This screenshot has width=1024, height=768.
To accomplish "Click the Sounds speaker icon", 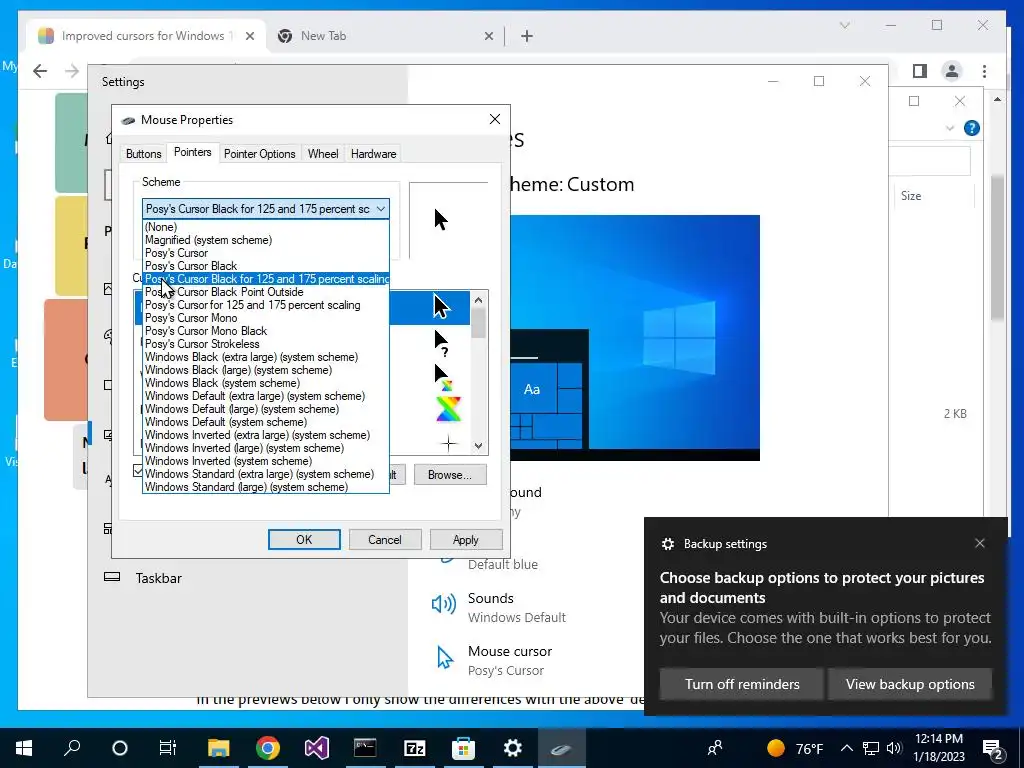I will pos(444,605).
